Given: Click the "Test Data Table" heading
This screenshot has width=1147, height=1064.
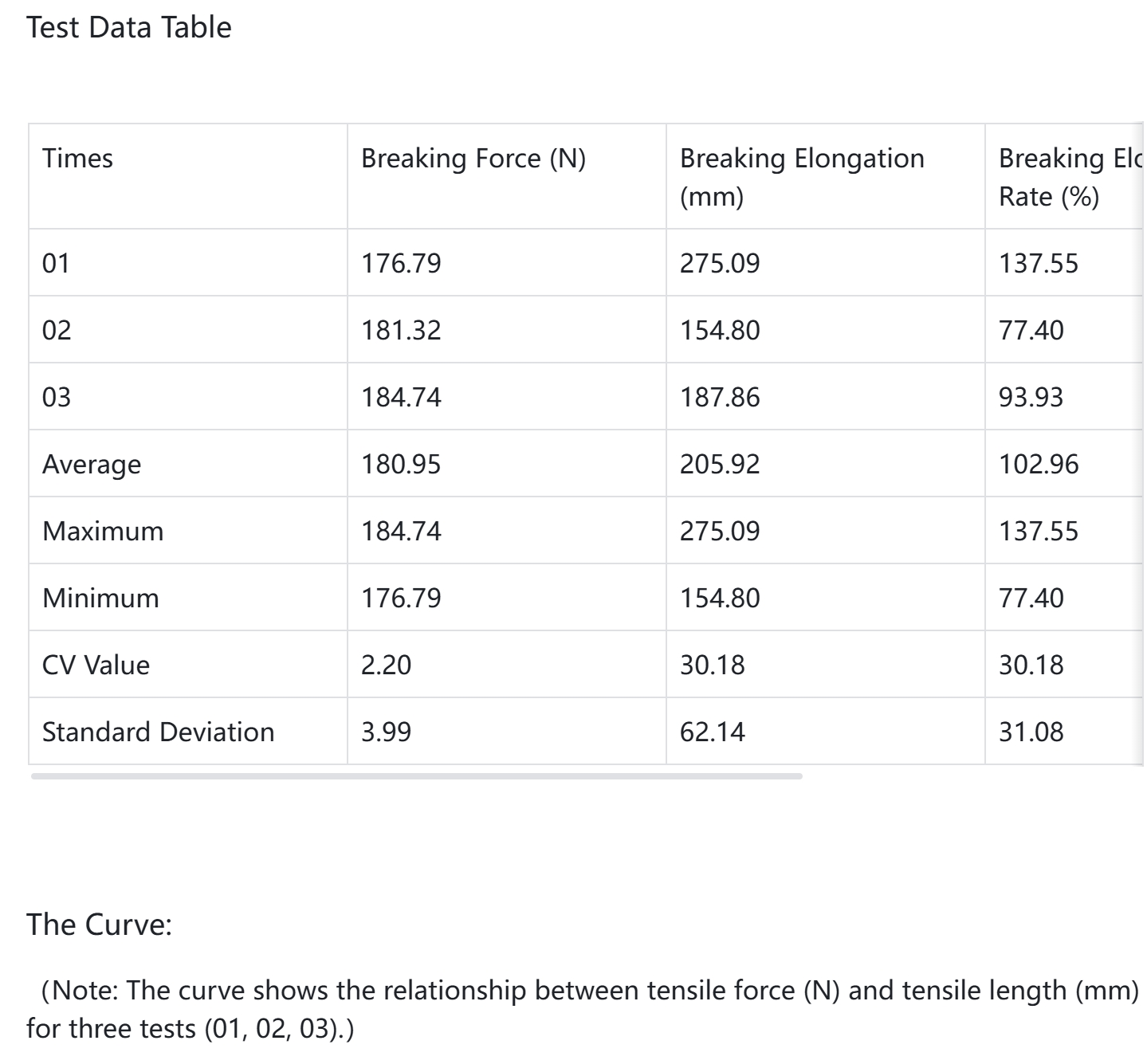Looking at the screenshot, I should tap(129, 28).
